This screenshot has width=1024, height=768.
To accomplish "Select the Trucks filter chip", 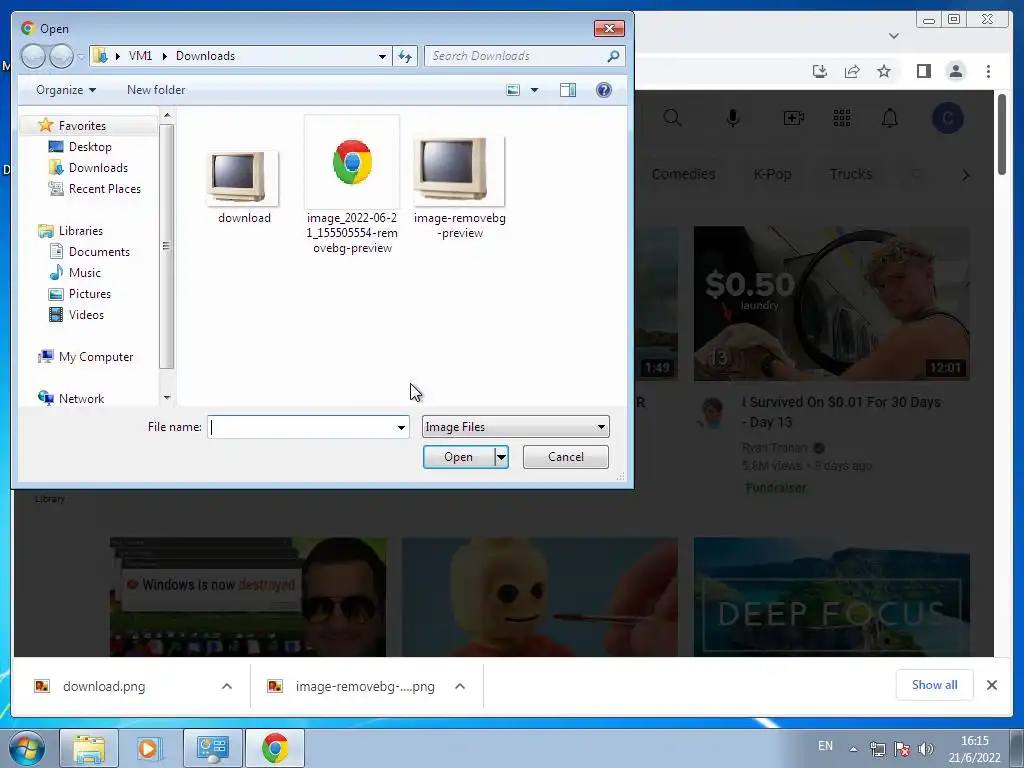I will coord(851,174).
